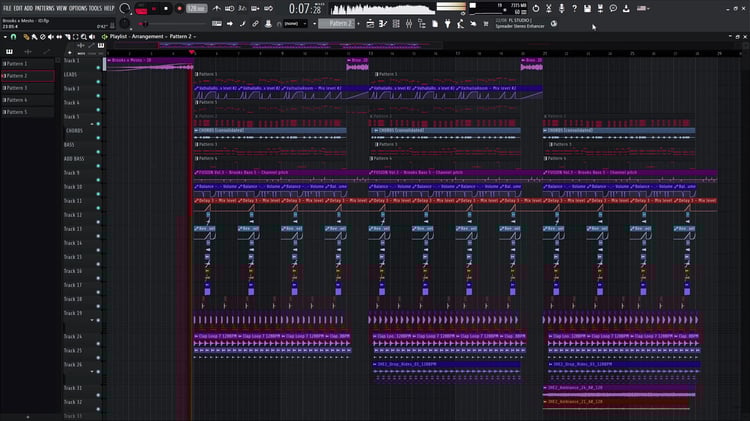Open the Playlist view icon

pos(370,23)
